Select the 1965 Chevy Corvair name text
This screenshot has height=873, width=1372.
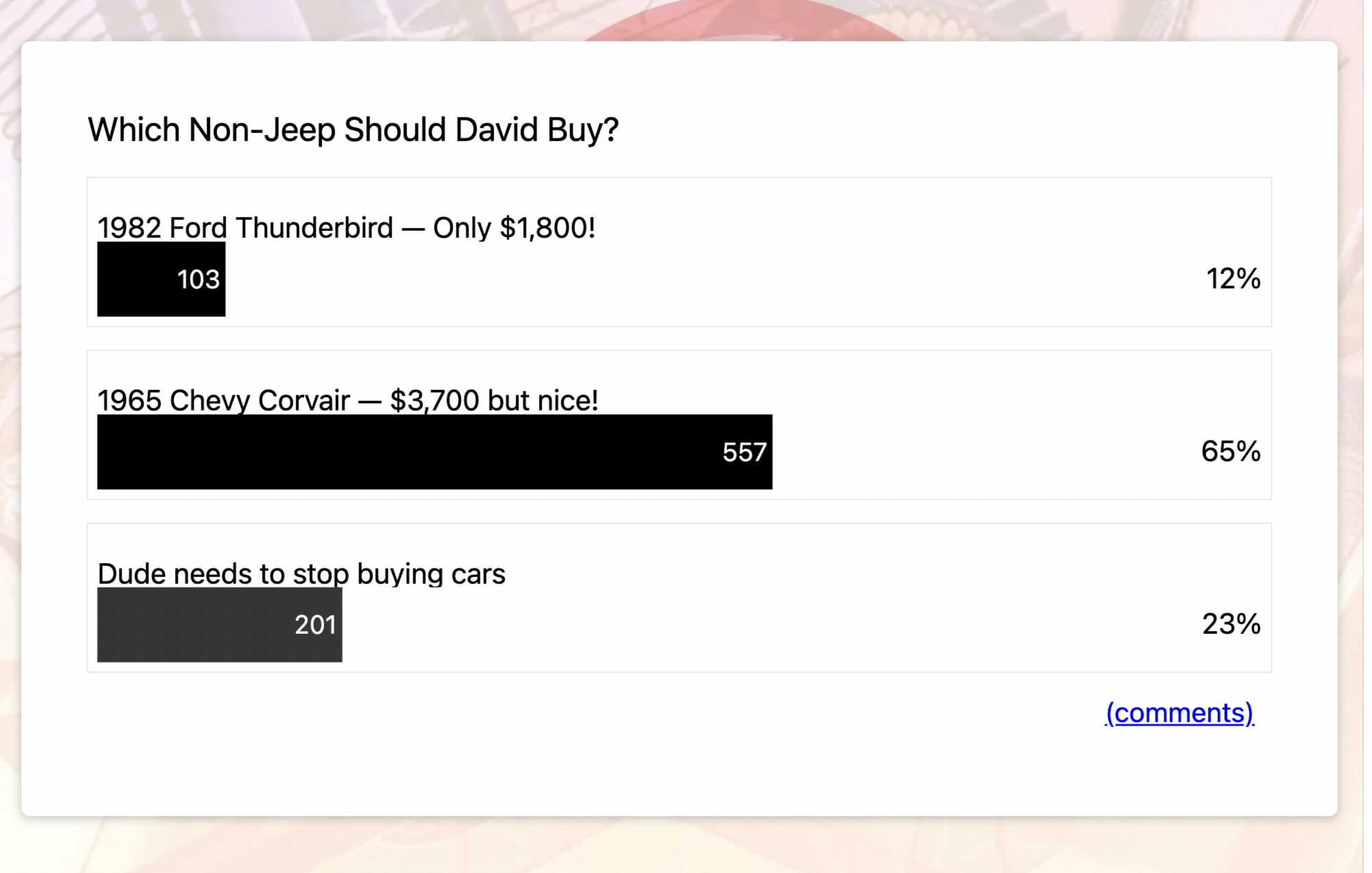pos(223,400)
